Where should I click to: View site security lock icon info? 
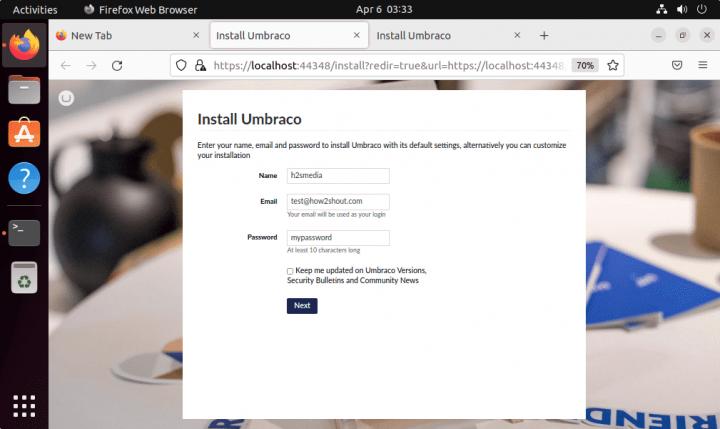coord(200,65)
